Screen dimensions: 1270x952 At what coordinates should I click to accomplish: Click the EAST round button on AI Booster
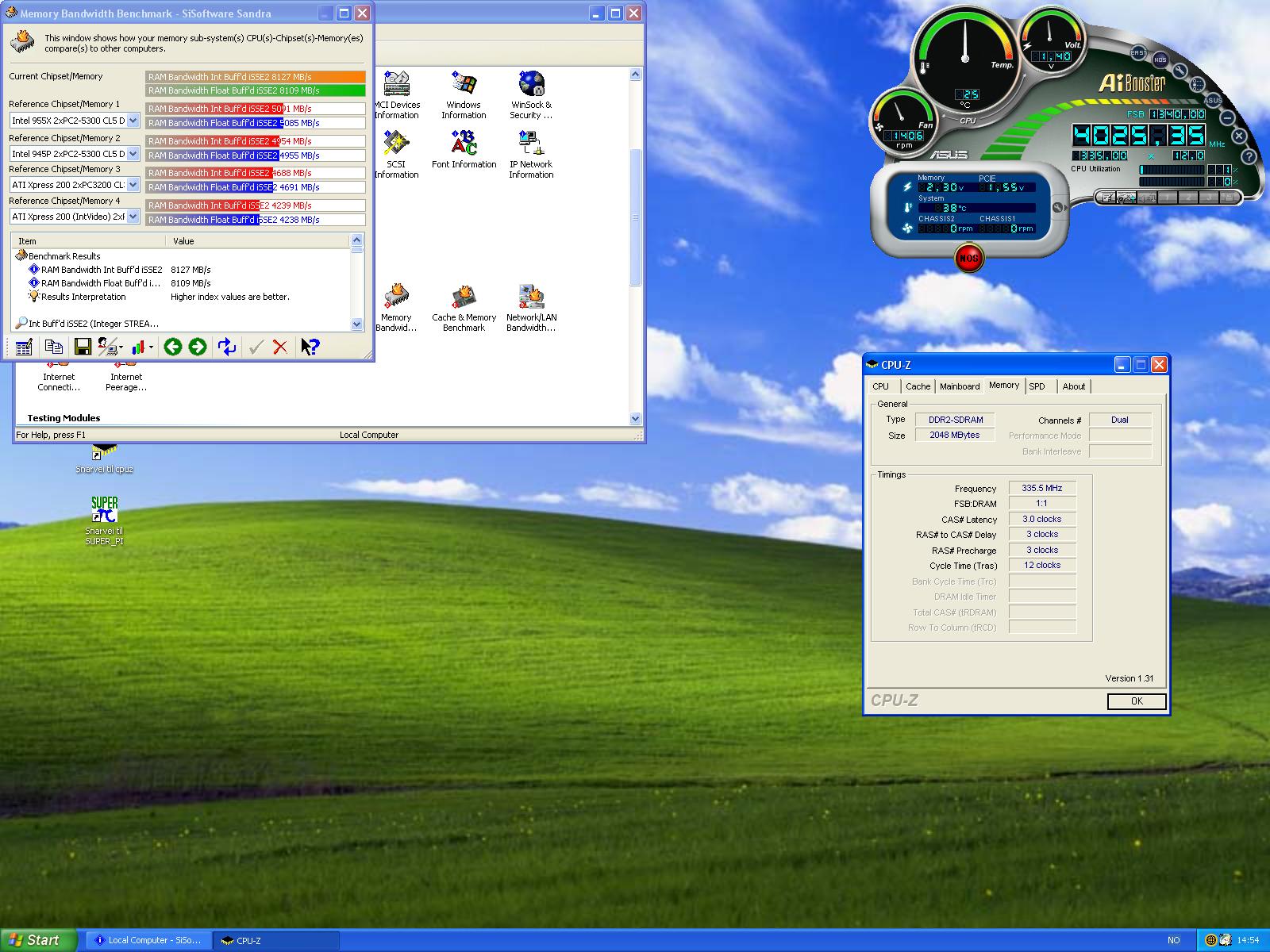pos(1138,52)
